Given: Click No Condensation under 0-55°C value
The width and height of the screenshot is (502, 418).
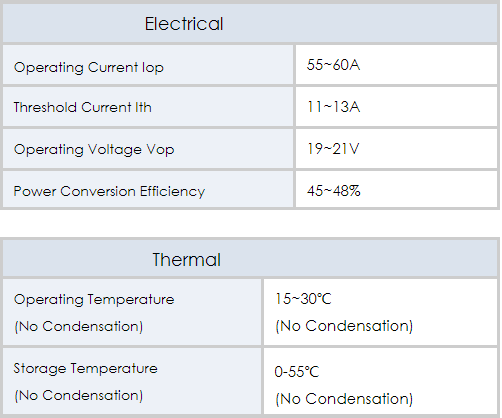Looking at the screenshot, I should point(344,399).
